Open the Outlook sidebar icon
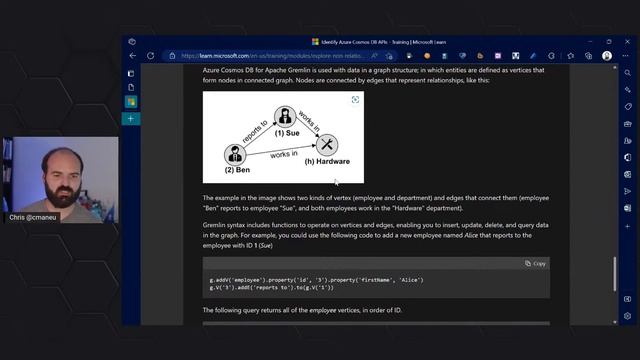 click(x=628, y=174)
